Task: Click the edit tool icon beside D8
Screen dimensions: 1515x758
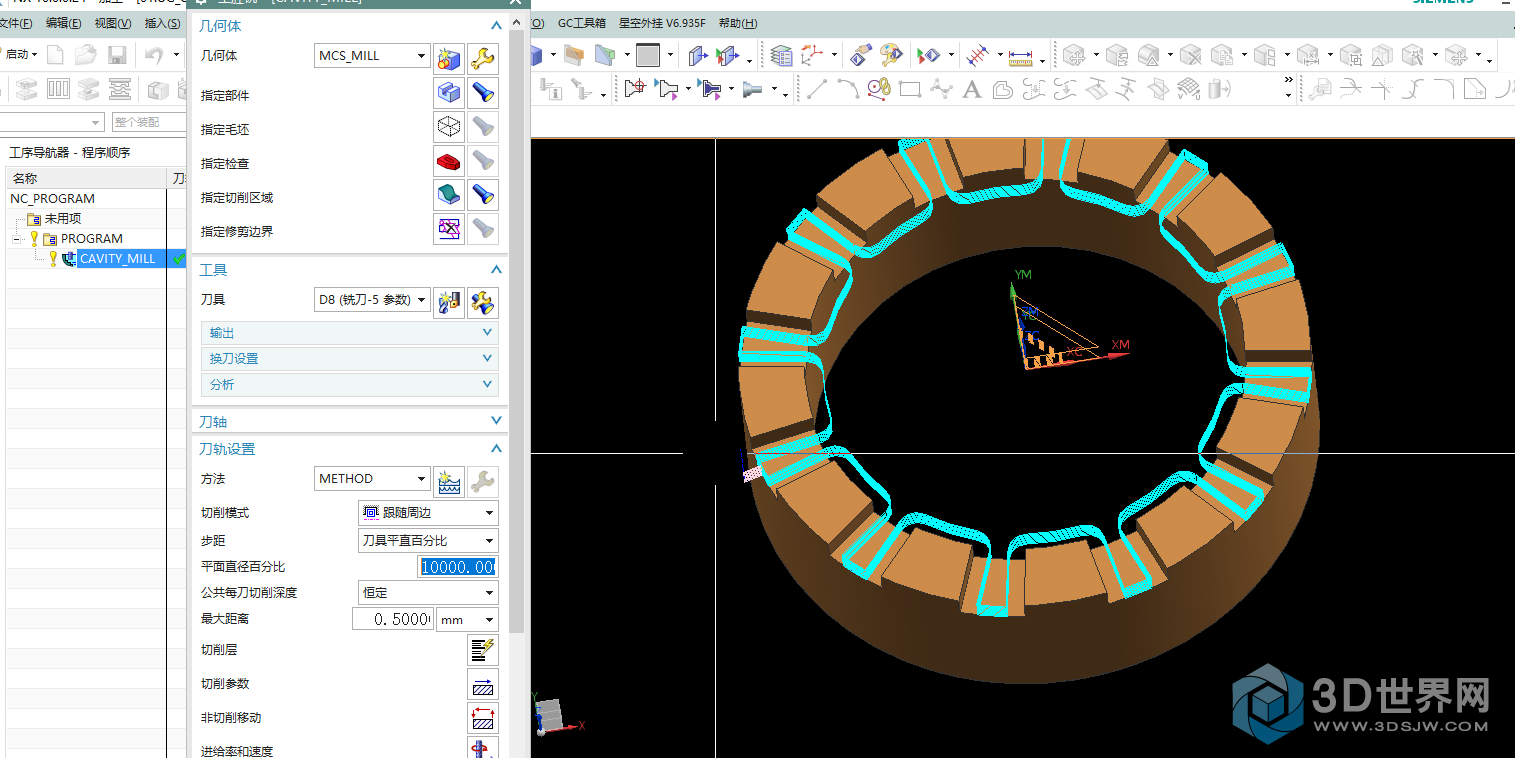Action: tap(483, 301)
